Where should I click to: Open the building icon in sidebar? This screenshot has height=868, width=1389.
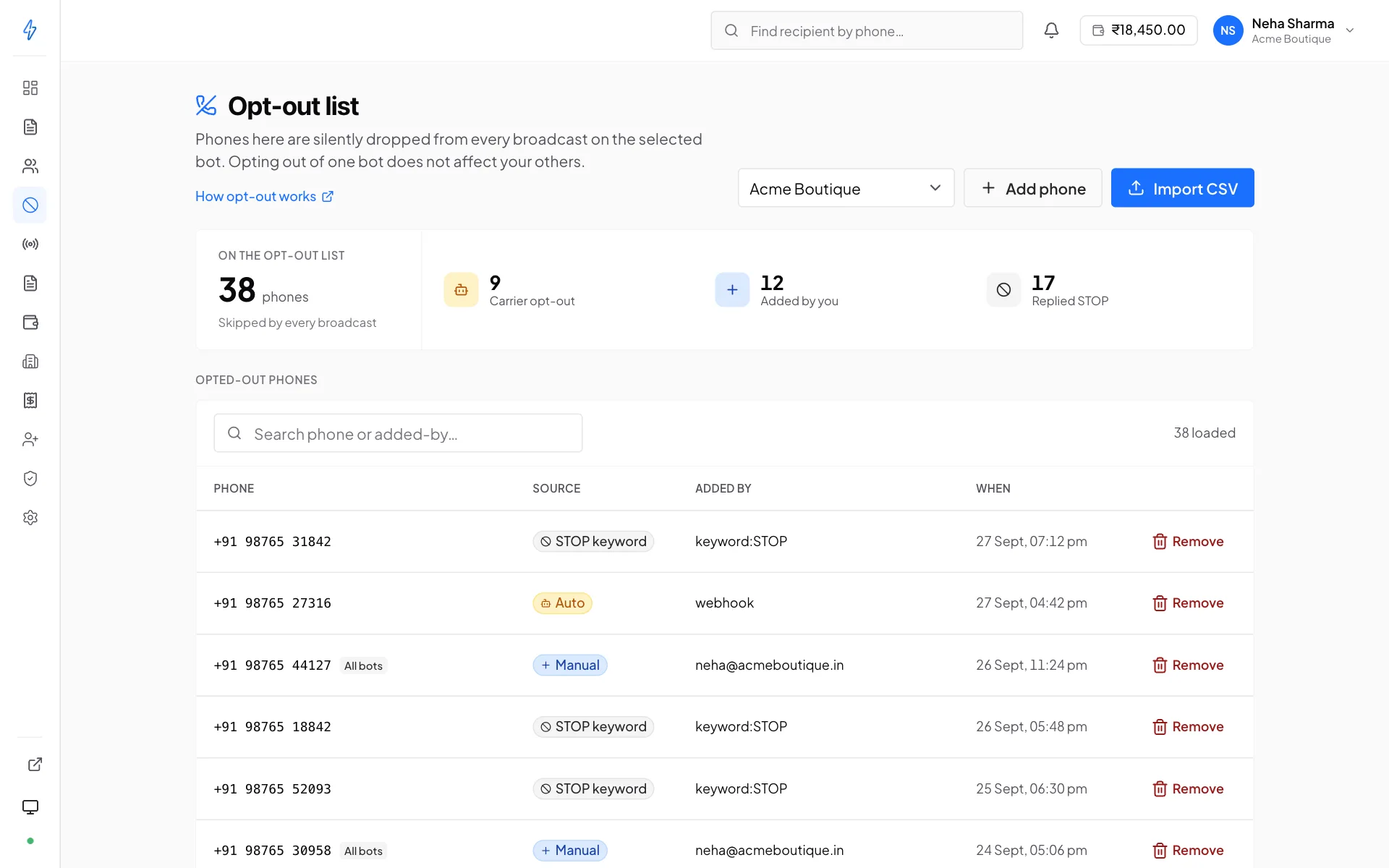[x=30, y=361]
